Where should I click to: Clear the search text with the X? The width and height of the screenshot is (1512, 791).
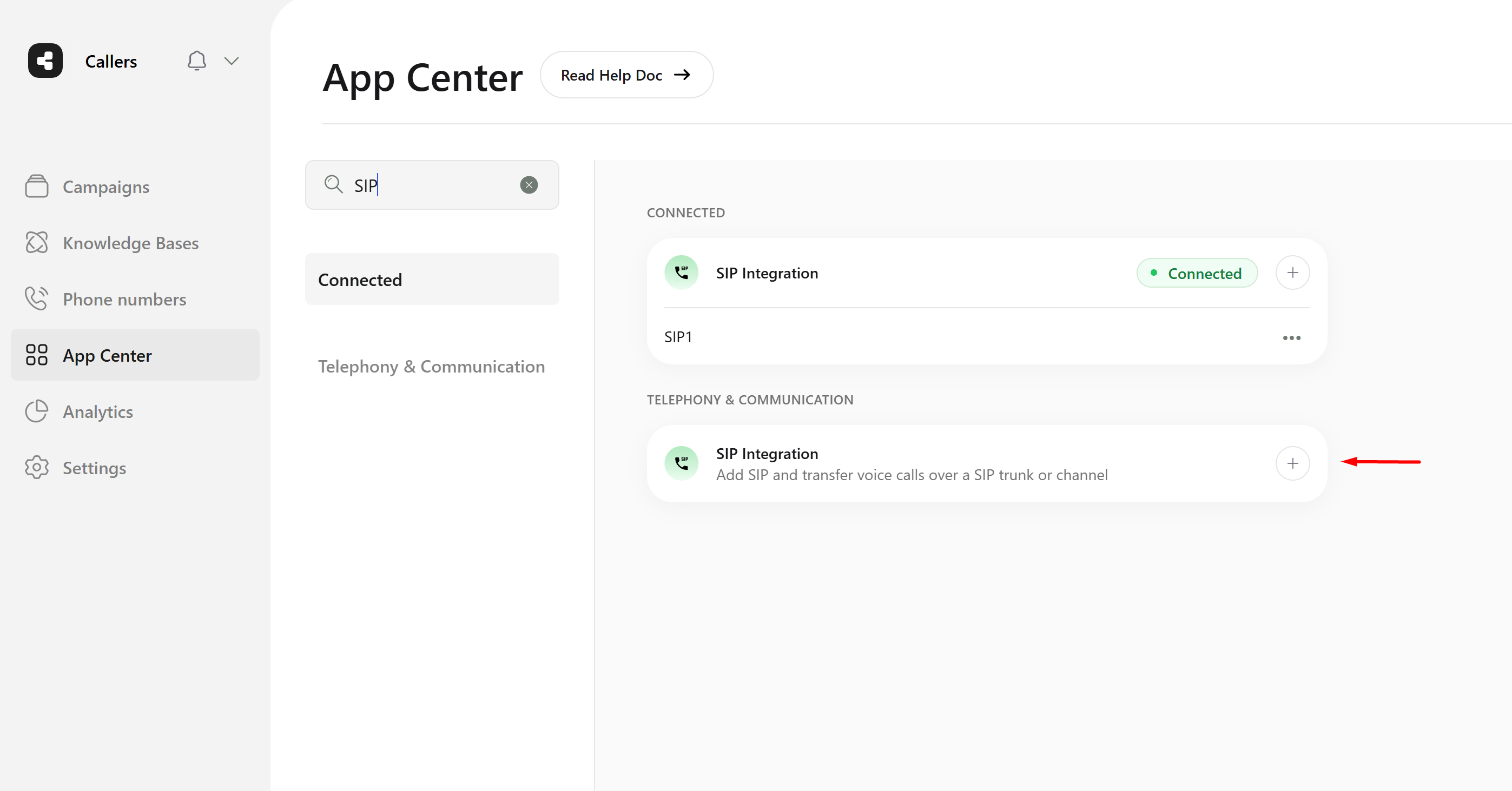(529, 185)
